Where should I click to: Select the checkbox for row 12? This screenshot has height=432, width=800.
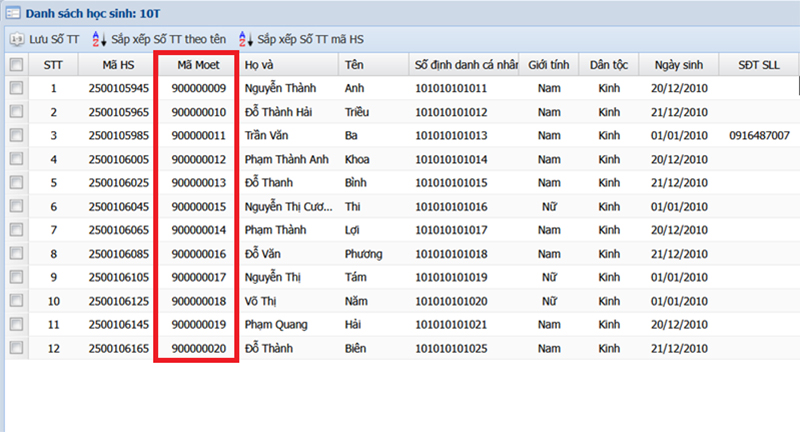point(16,348)
